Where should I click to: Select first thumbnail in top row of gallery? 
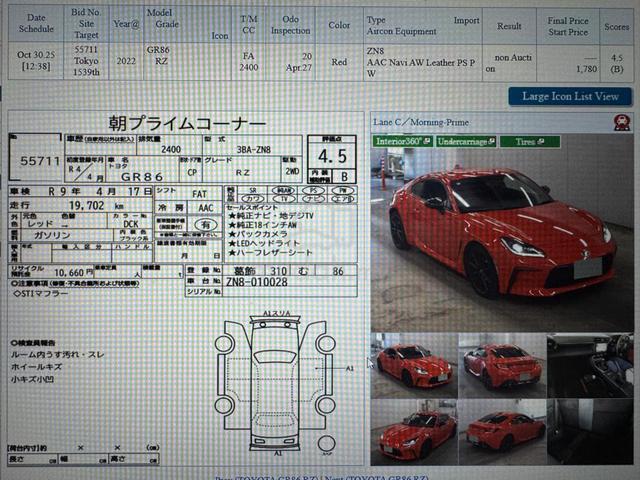[x=413, y=365]
